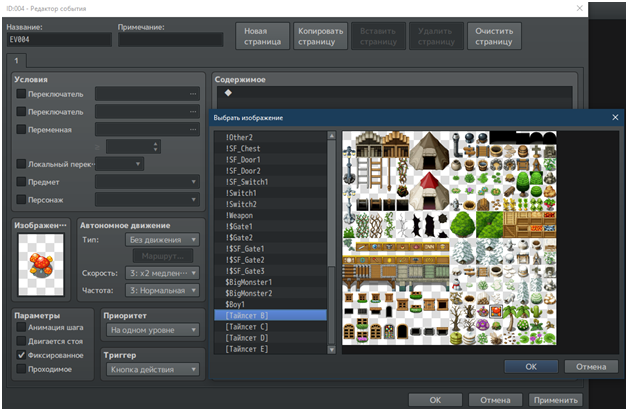Select the highlighted red mushroom tile in tileset
The height and width of the screenshot is (411, 628).
[496, 311]
